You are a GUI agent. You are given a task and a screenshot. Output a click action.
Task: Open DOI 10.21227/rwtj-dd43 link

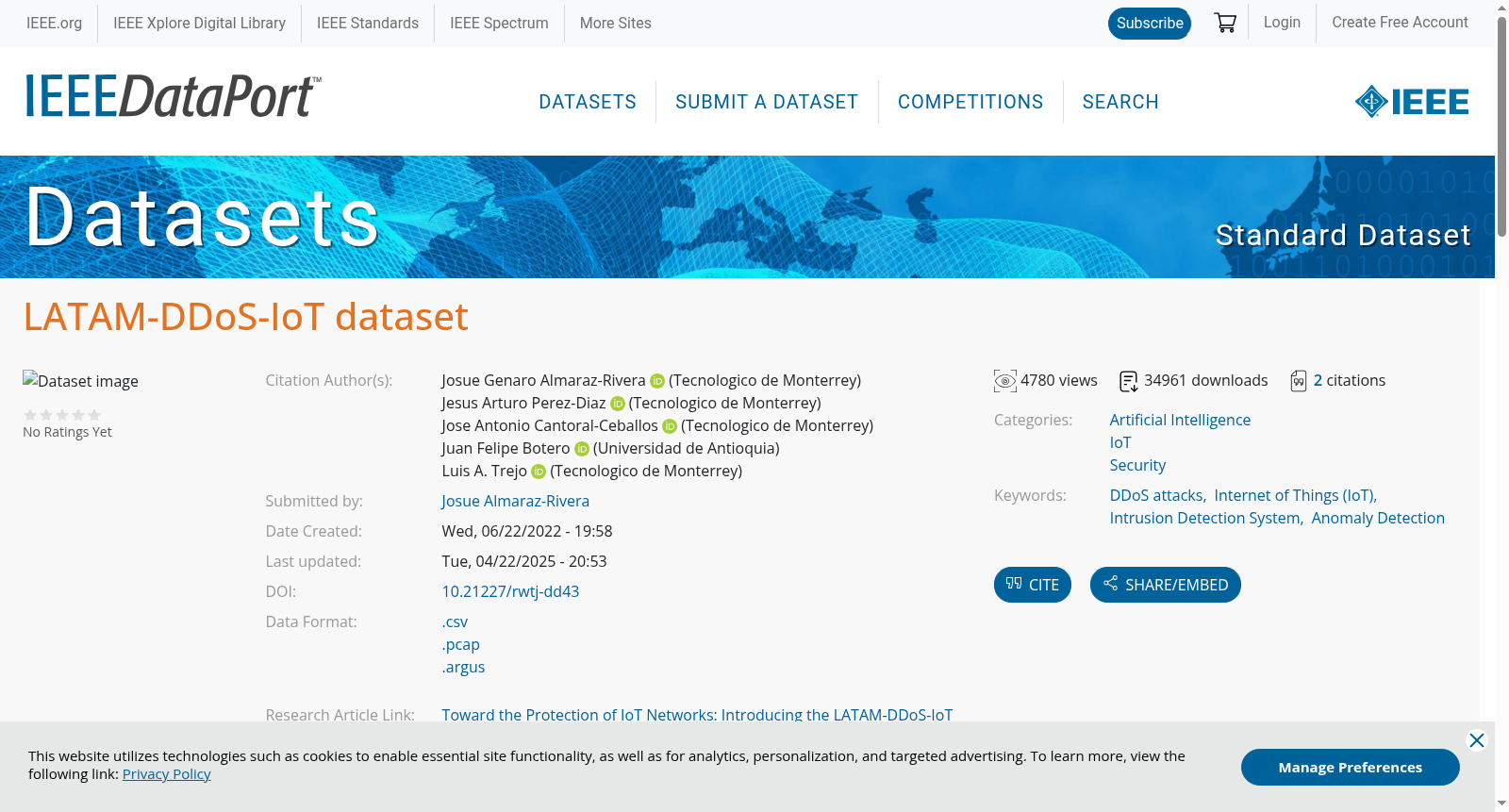pyautogui.click(x=510, y=592)
